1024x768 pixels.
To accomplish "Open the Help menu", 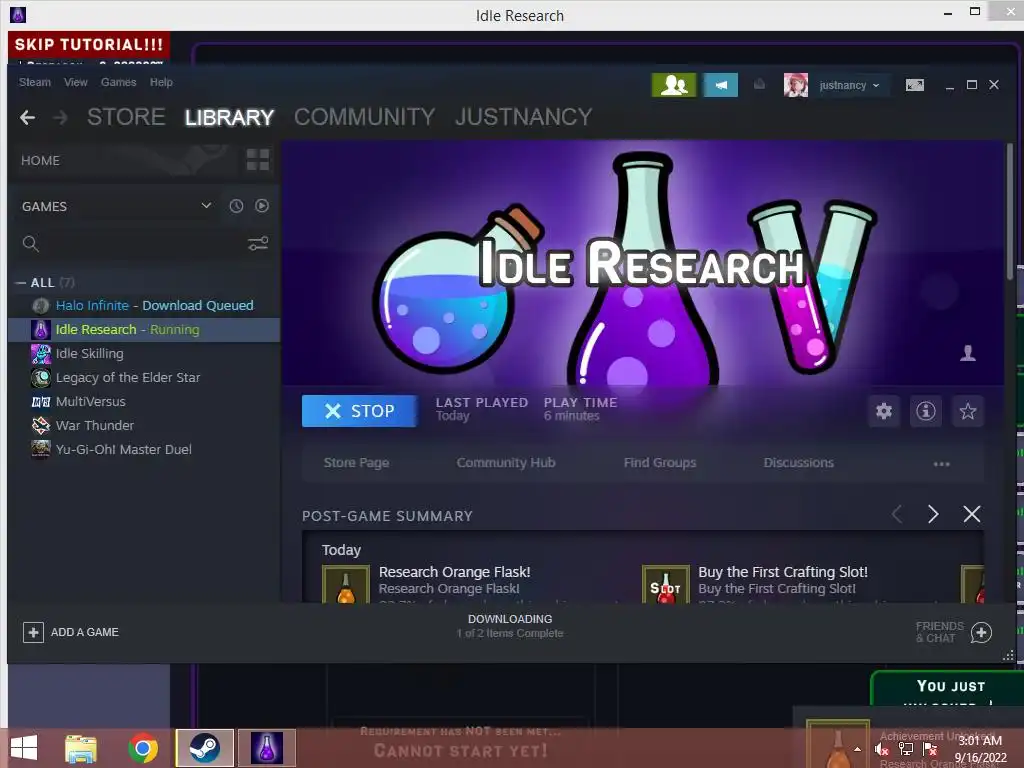I will pyautogui.click(x=161, y=82).
